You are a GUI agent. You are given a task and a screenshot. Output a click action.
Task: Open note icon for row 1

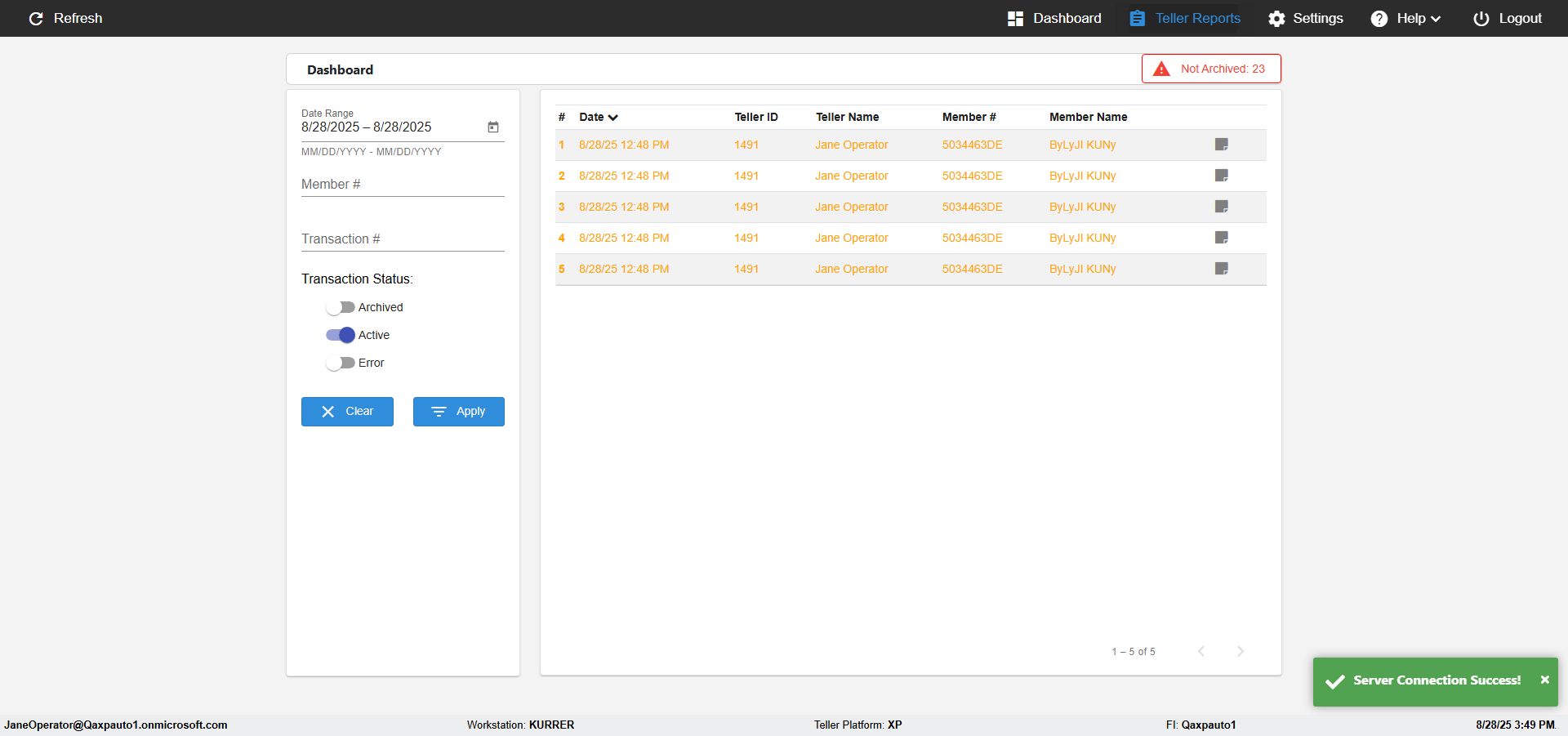(x=1221, y=145)
